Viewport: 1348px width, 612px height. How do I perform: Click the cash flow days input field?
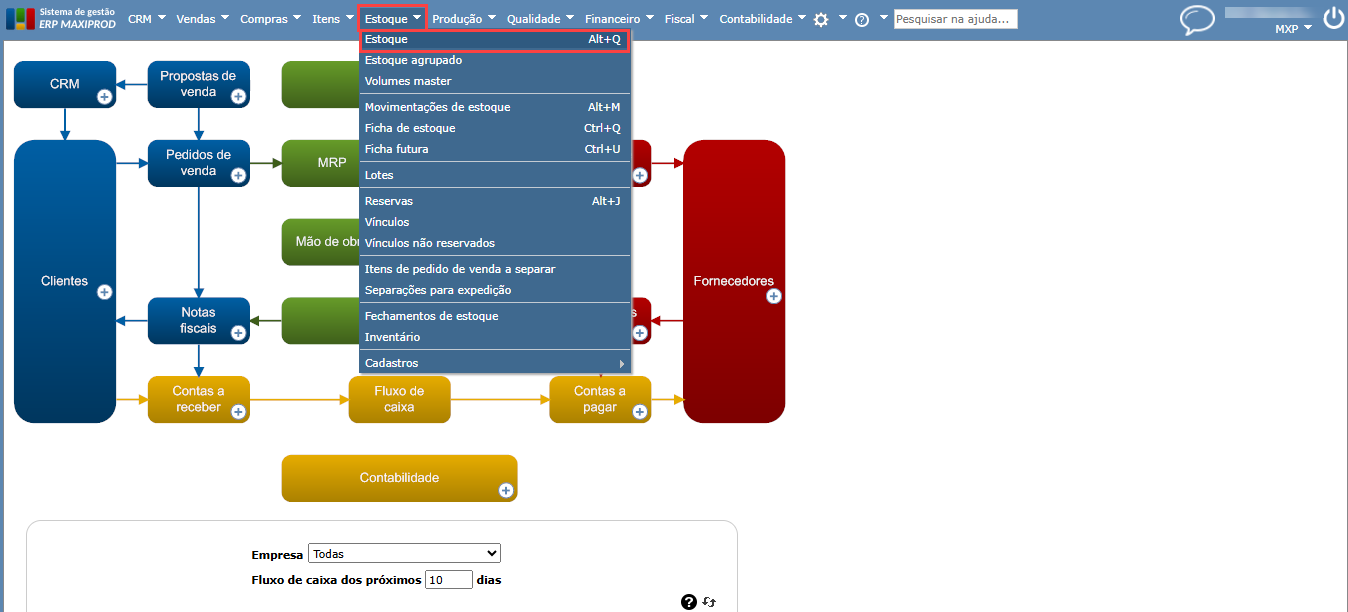449,580
